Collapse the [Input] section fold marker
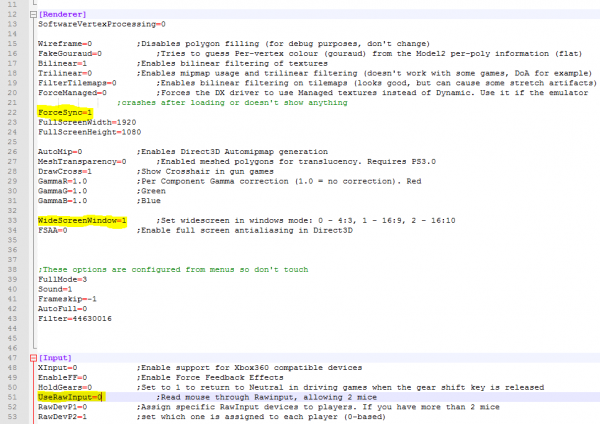The image size is (600, 424). tap(31, 356)
